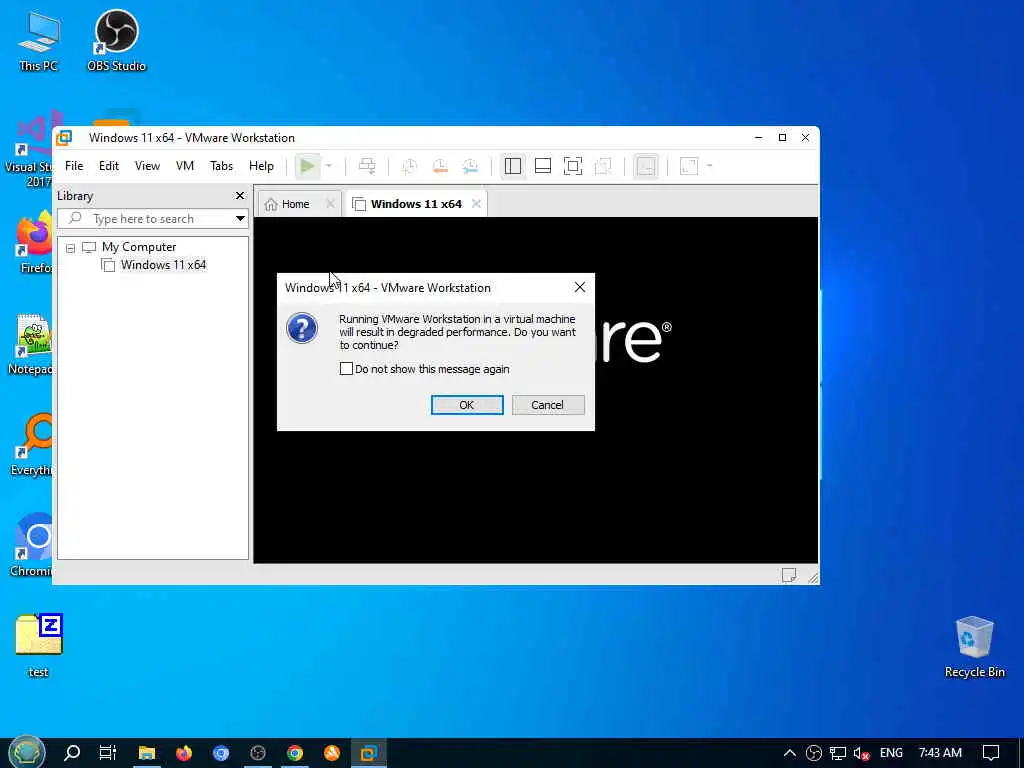The image size is (1024, 768).
Task: Toggle the Show Library sidebar icon
Action: [513, 166]
